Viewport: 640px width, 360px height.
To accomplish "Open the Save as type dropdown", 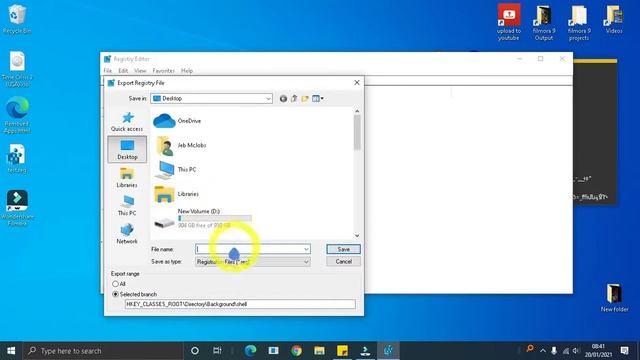I will (253, 262).
